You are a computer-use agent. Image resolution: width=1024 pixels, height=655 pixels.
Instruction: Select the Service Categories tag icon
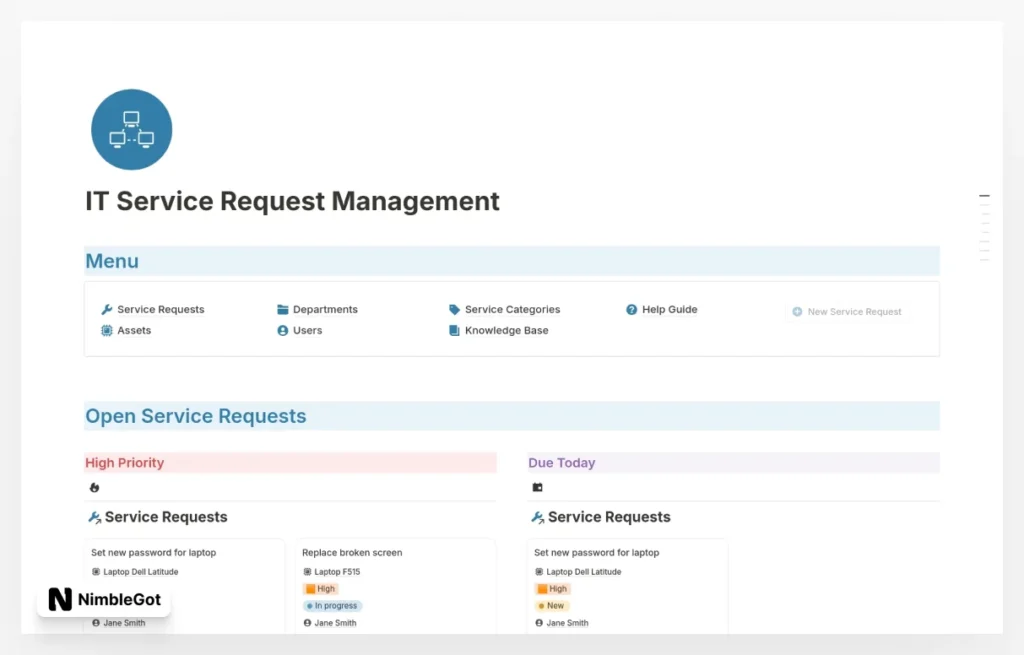point(455,309)
